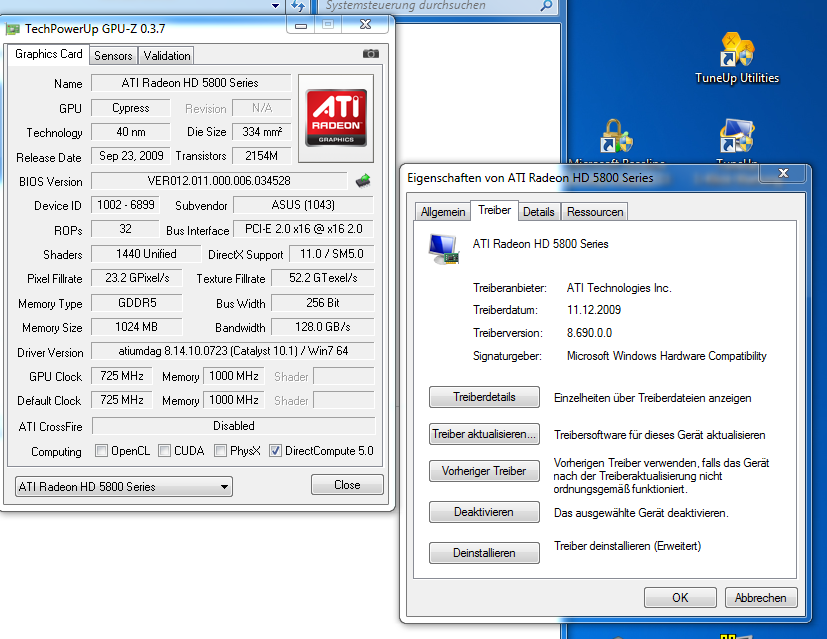This screenshot has height=639, width=827.
Task: Click the GPU-Z title bar app icon
Action: coord(13,29)
